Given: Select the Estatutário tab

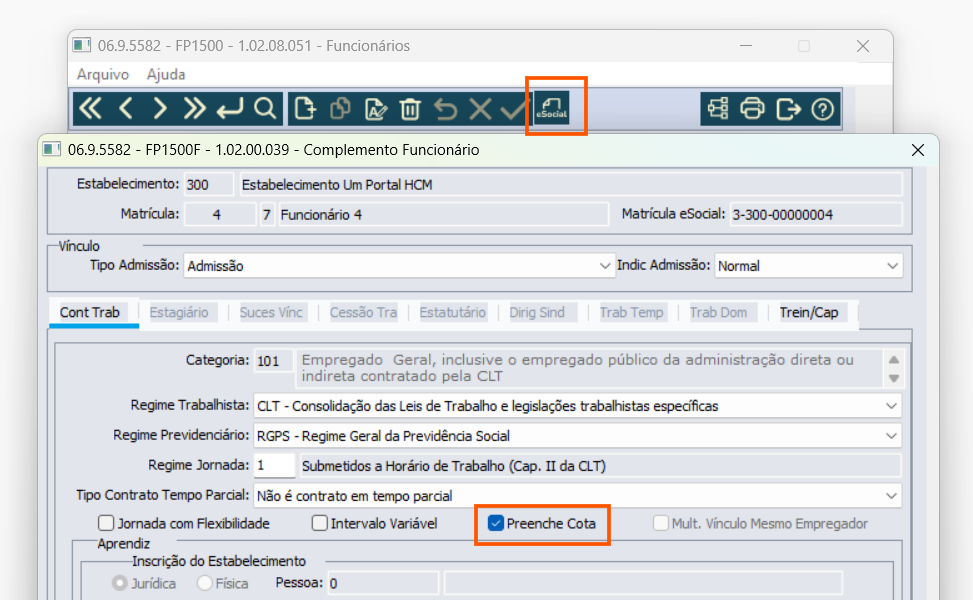Looking at the screenshot, I should coord(452,312).
